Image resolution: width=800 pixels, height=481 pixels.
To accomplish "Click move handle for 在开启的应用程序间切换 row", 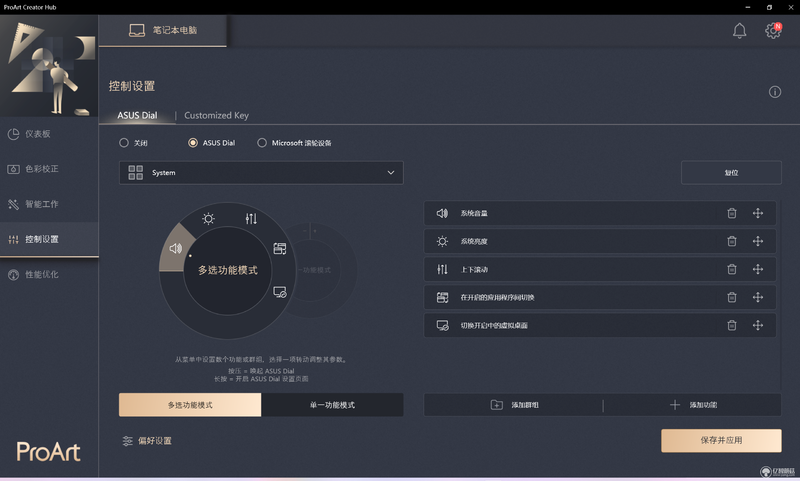I will pos(758,297).
